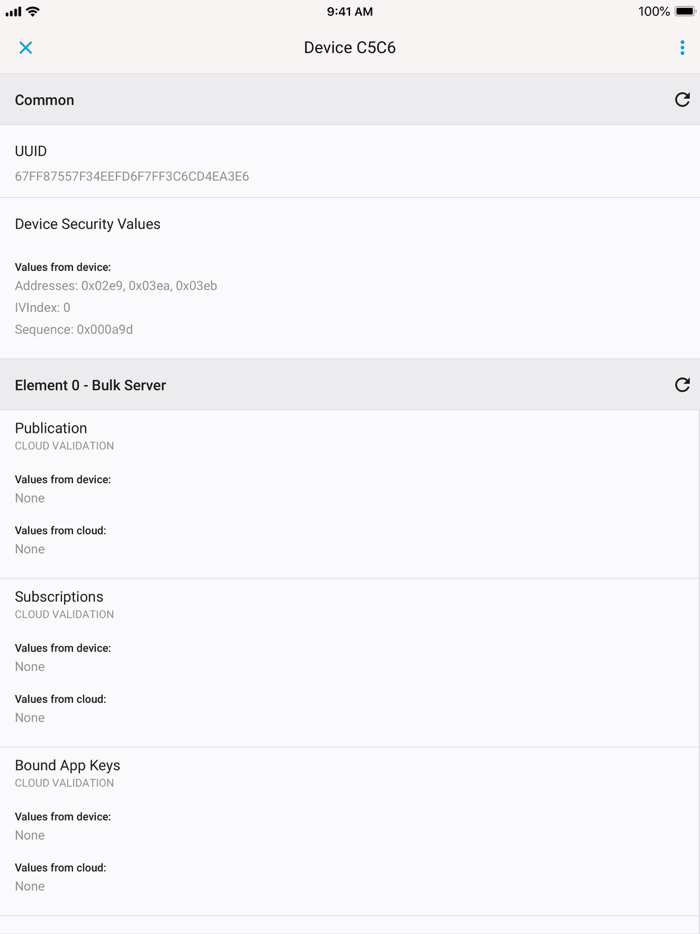Tap the Device C5C6 title
Screen dimensions: 700x934
[350, 47]
